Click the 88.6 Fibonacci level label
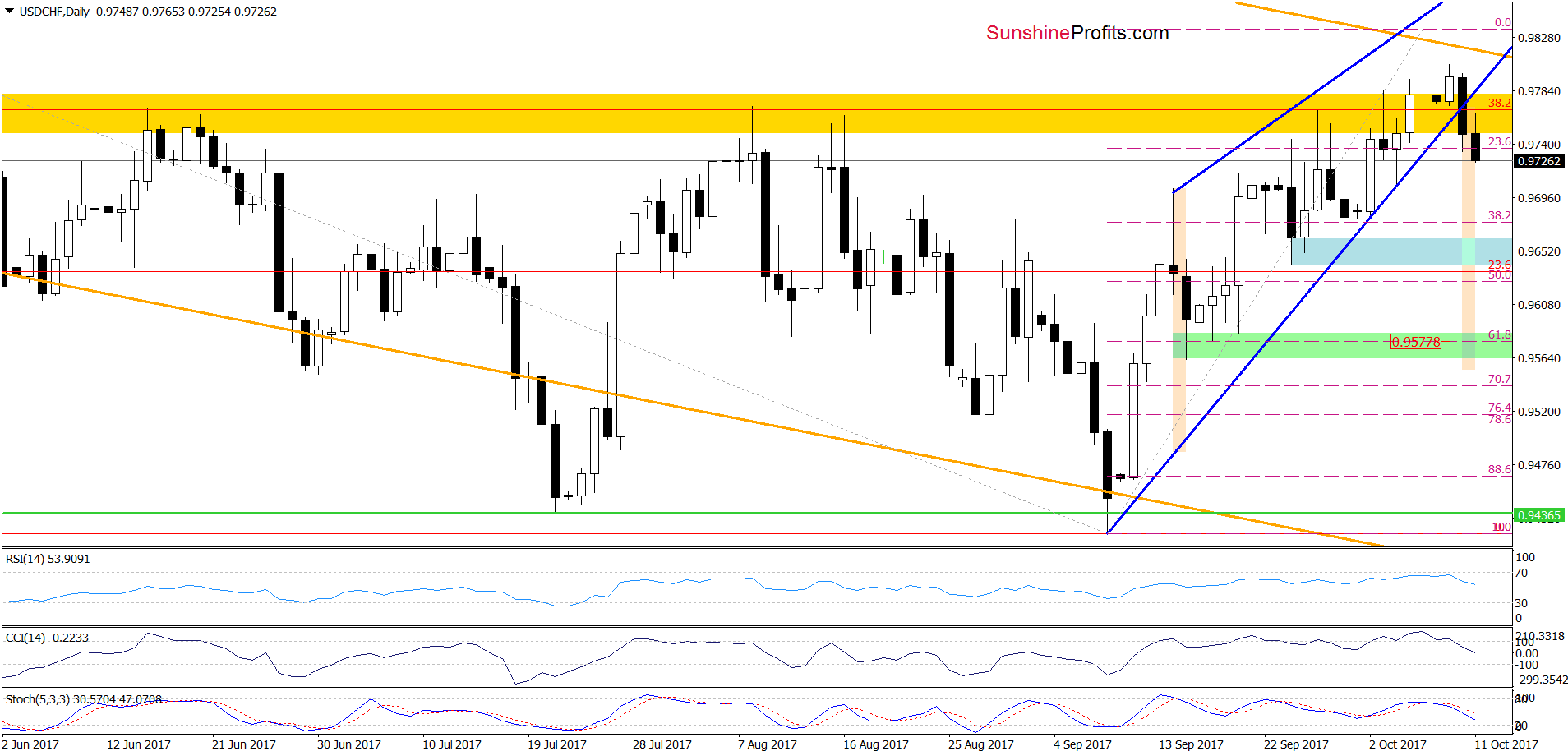Viewport: 1568px width, 756px height. pos(1499,469)
